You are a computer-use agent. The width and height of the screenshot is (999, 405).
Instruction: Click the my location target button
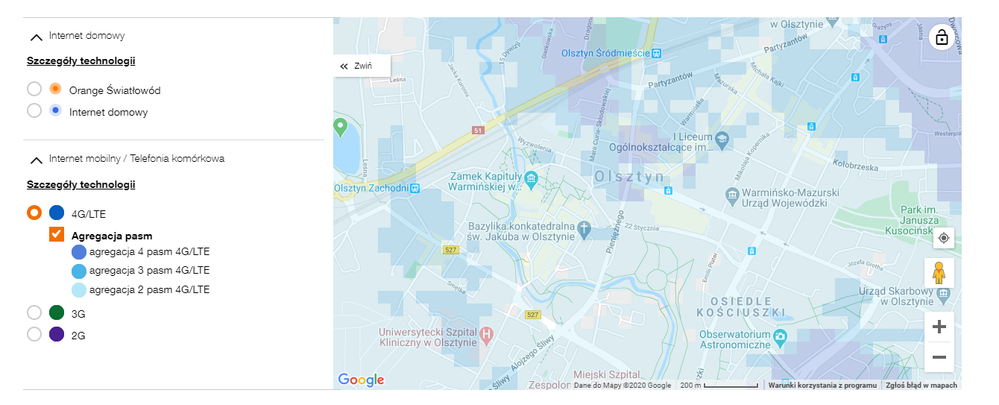941,238
